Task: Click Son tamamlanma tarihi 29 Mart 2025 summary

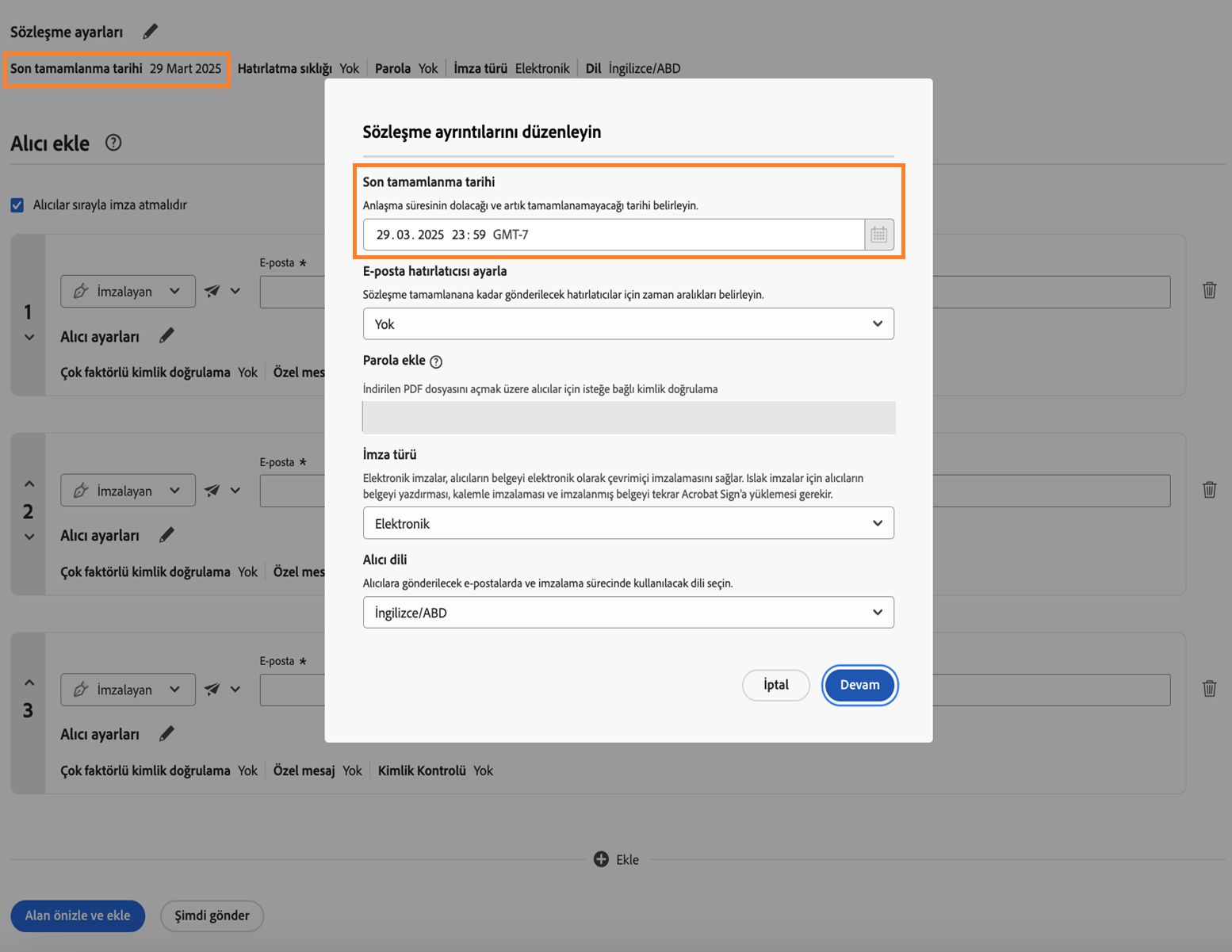Action: pos(116,69)
